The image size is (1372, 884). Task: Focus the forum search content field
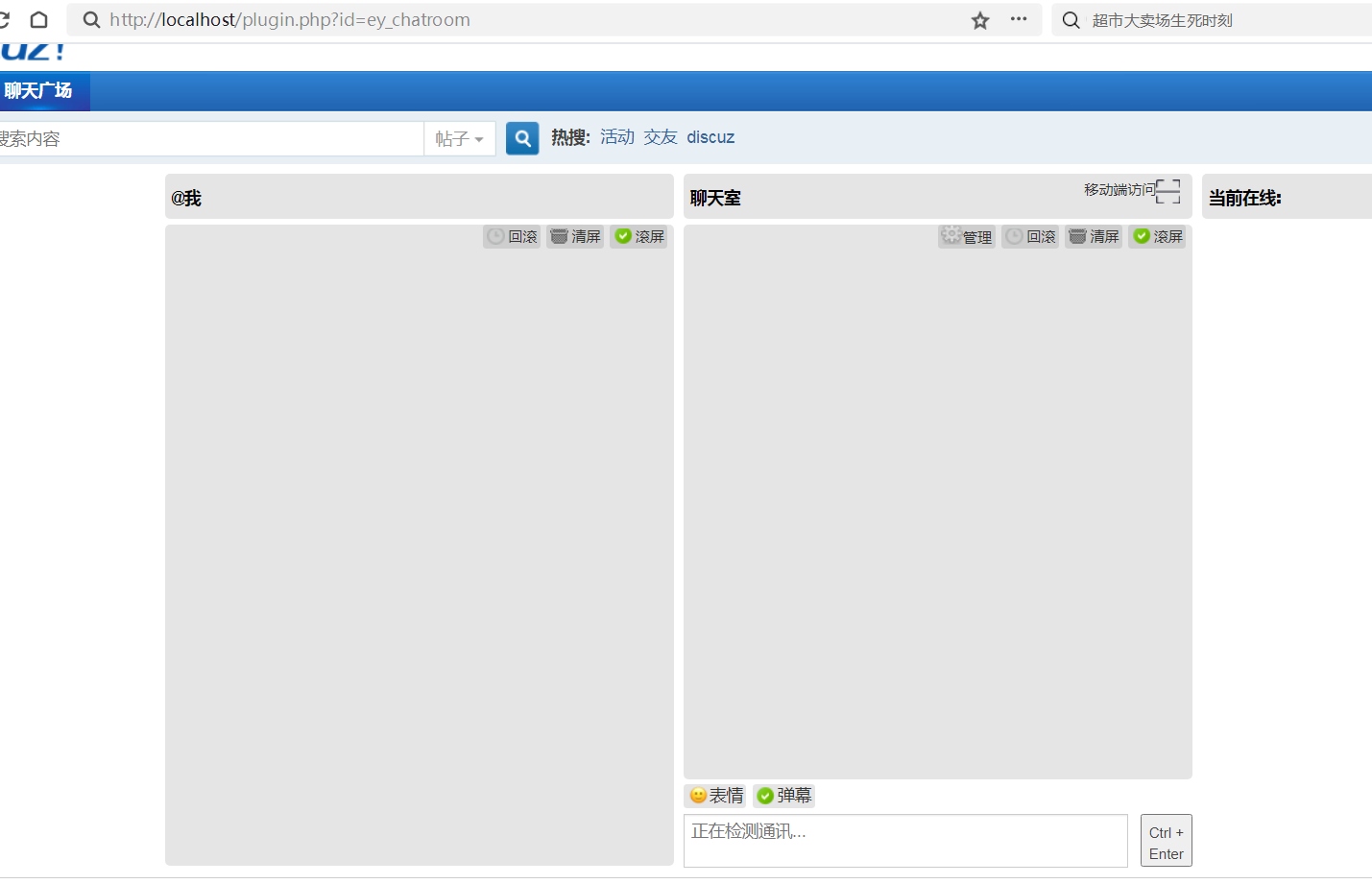click(211, 138)
